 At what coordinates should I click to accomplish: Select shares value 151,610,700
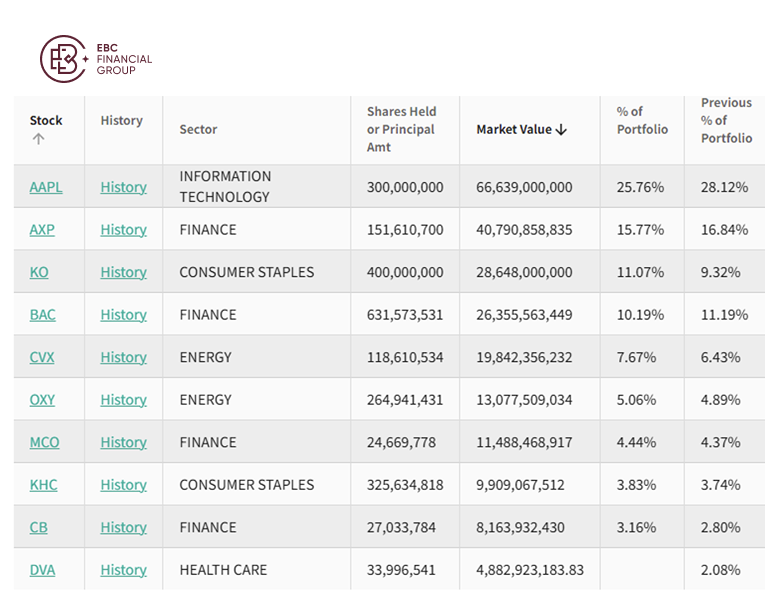pos(405,230)
